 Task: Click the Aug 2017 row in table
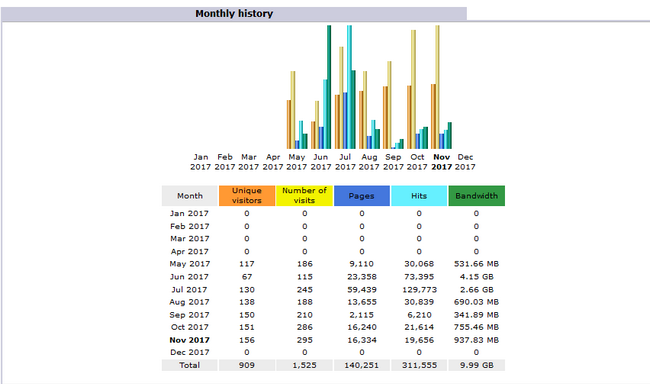point(333,302)
